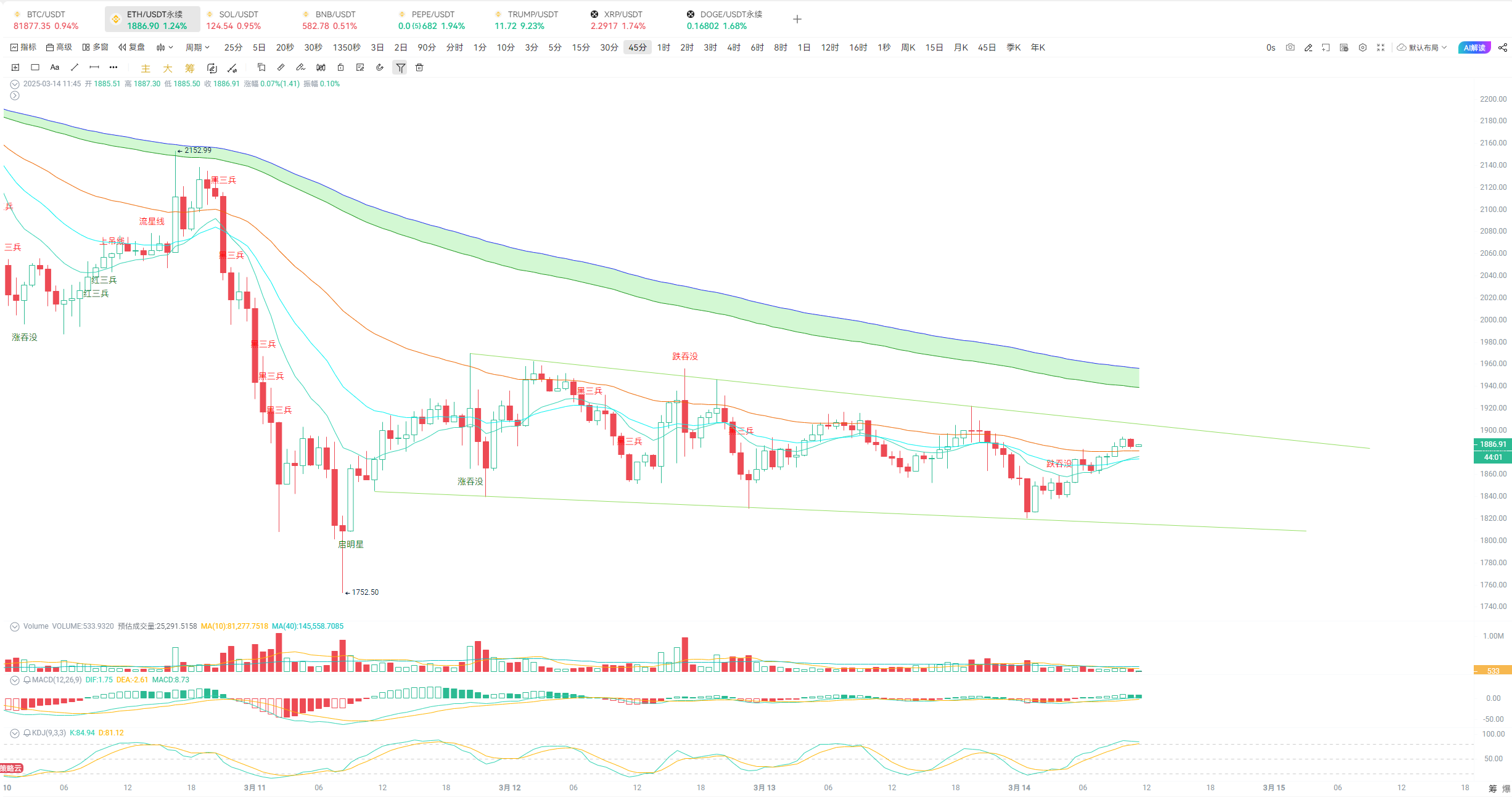The height and width of the screenshot is (797, 1512).
Task: Open the 默认布局 layout dropdown
Action: tap(1422, 47)
